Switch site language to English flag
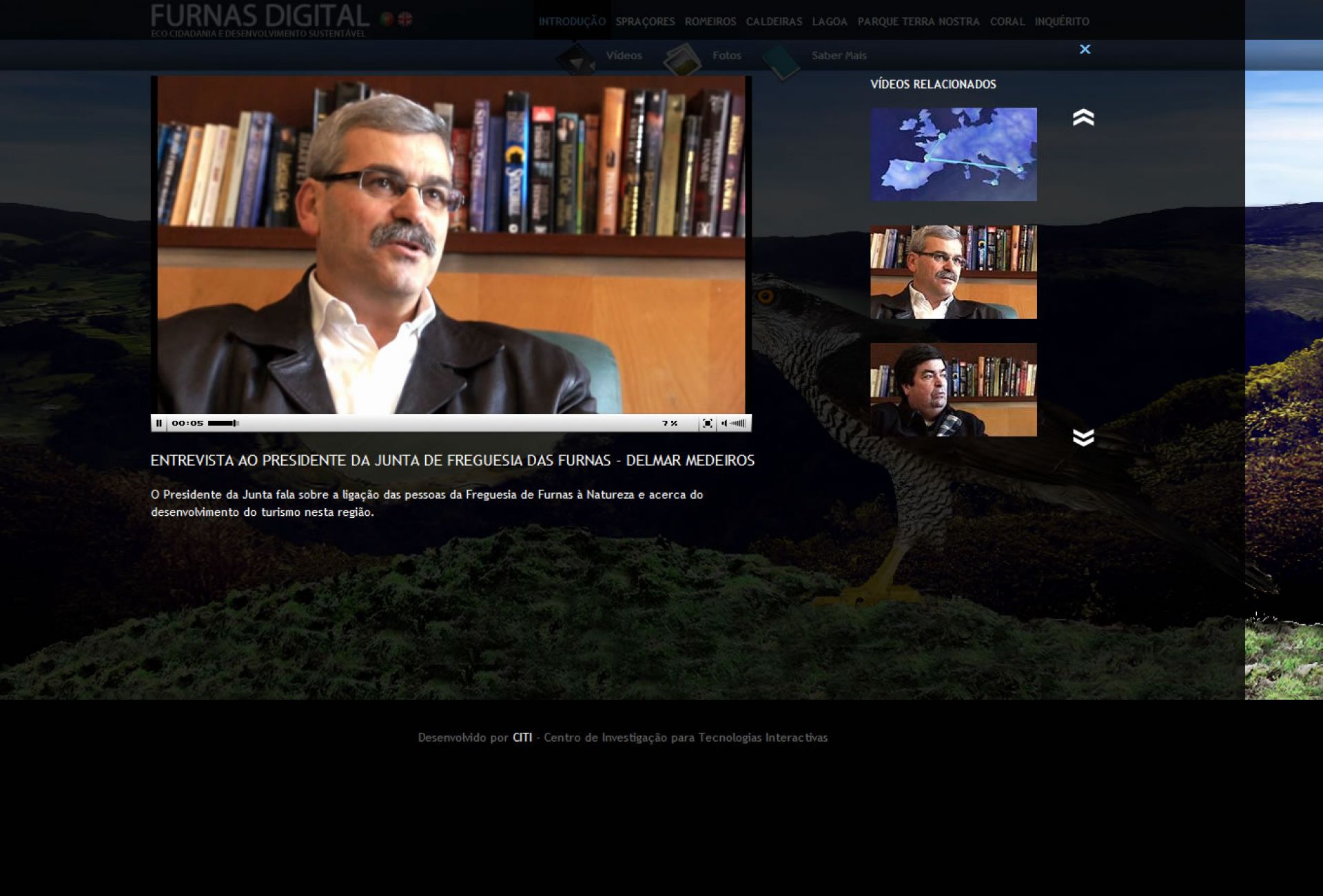 coord(405,19)
